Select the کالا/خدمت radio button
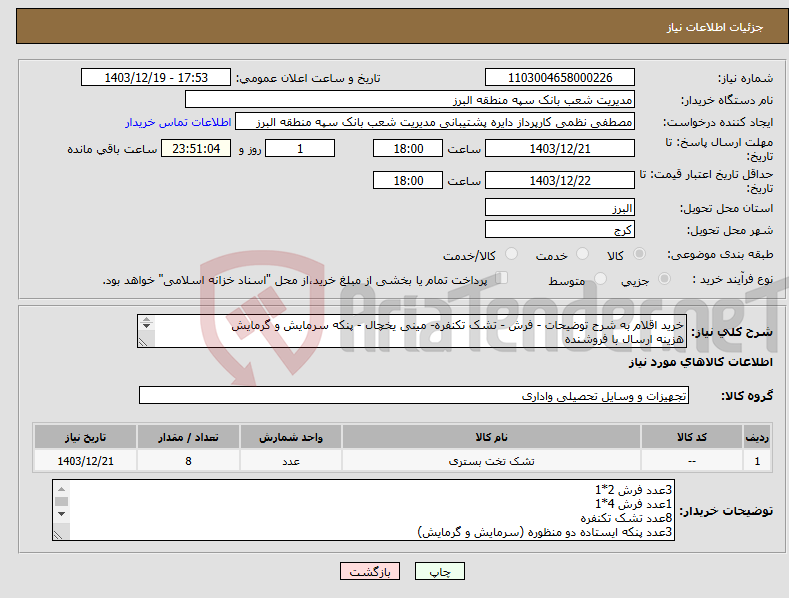The image size is (789, 598). point(511,254)
